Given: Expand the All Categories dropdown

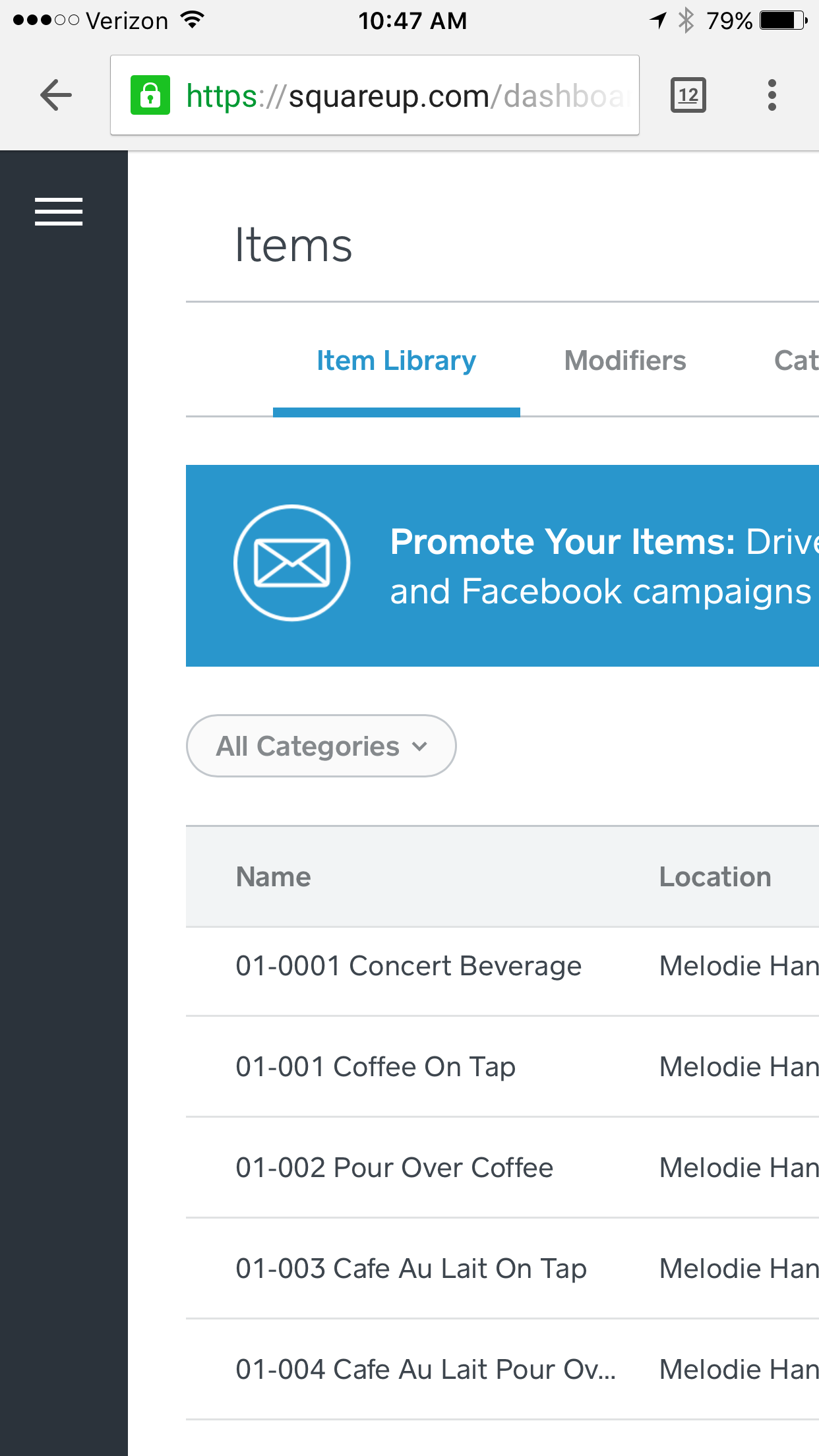Looking at the screenshot, I should pyautogui.click(x=321, y=746).
